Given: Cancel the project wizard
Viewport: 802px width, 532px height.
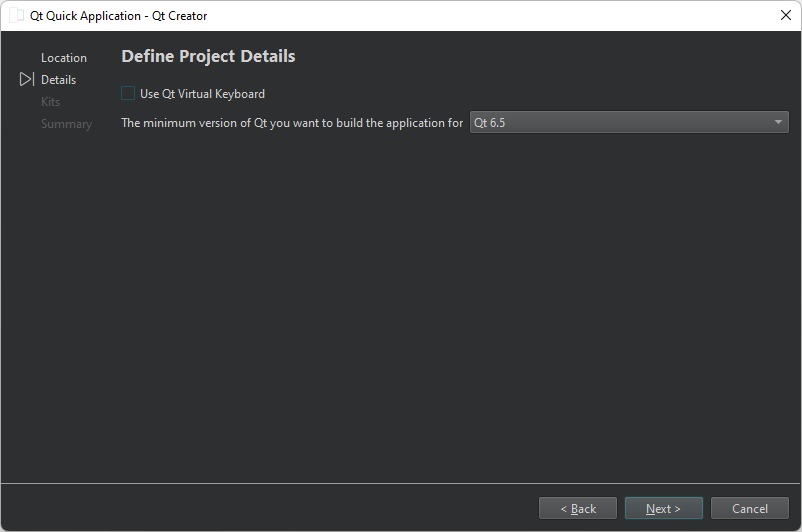Looking at the screenshot, I should [x=749, y=509].
